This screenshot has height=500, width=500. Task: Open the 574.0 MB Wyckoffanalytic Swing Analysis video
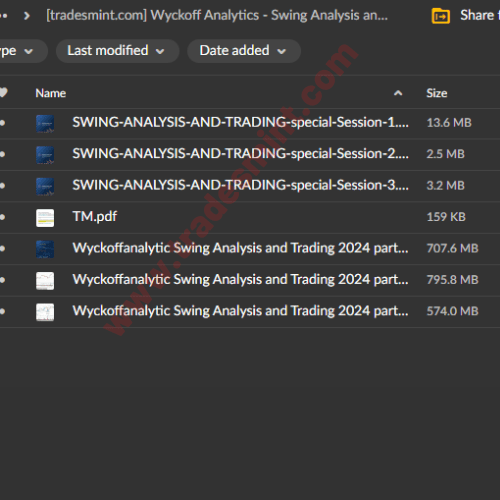click(240, 311)
